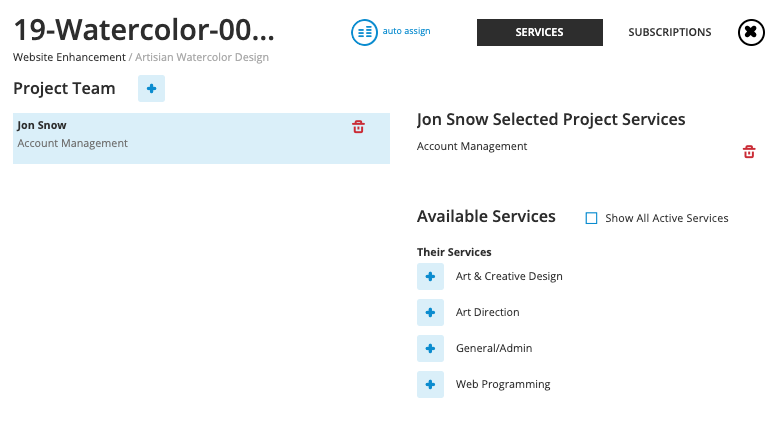Close the project team dialog

click(x=751, y=32)
